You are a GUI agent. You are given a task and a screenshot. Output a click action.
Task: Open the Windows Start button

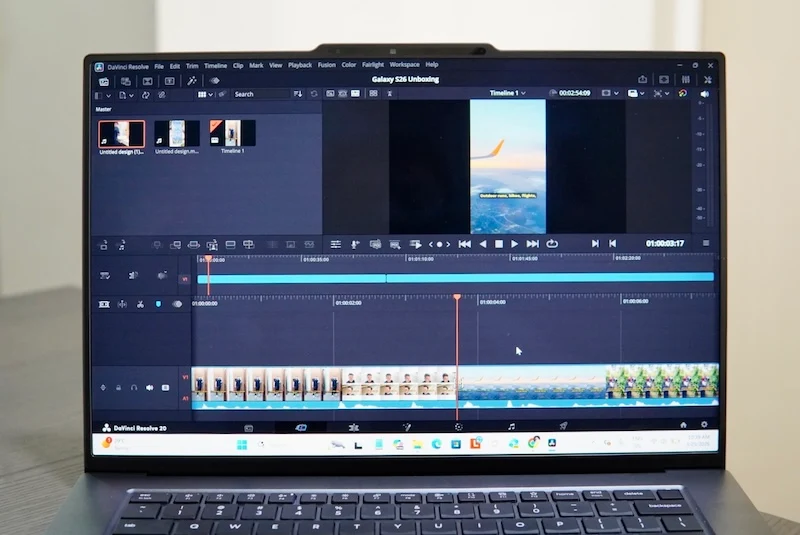point(242,445)
